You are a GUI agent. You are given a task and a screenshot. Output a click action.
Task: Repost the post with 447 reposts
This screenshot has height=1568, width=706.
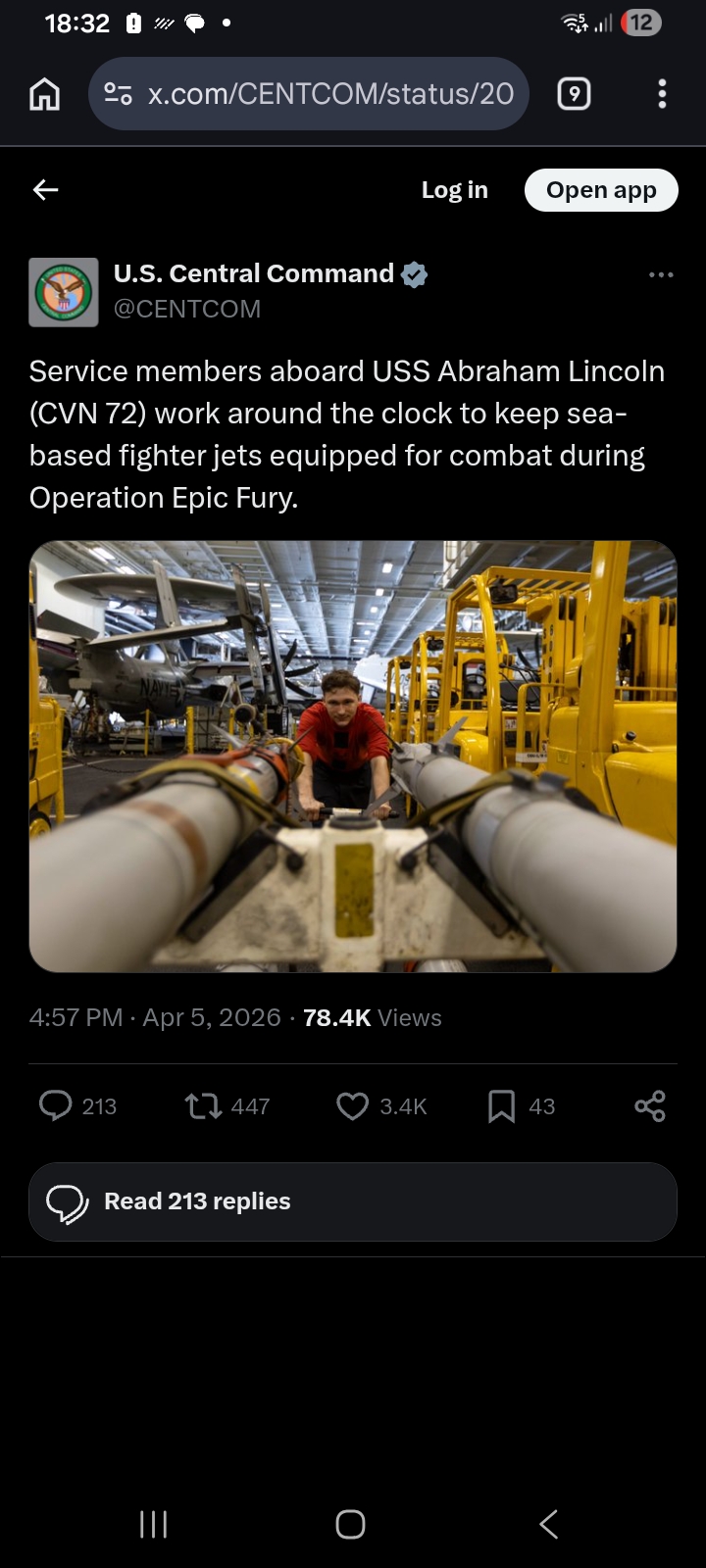coord(204,1106)
